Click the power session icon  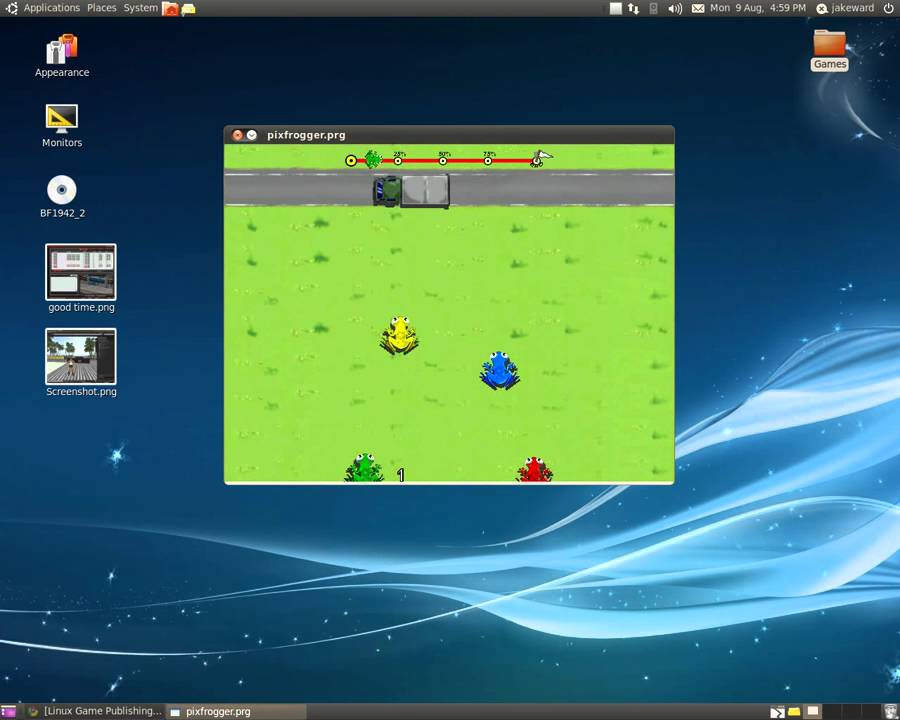coord(888,8)
